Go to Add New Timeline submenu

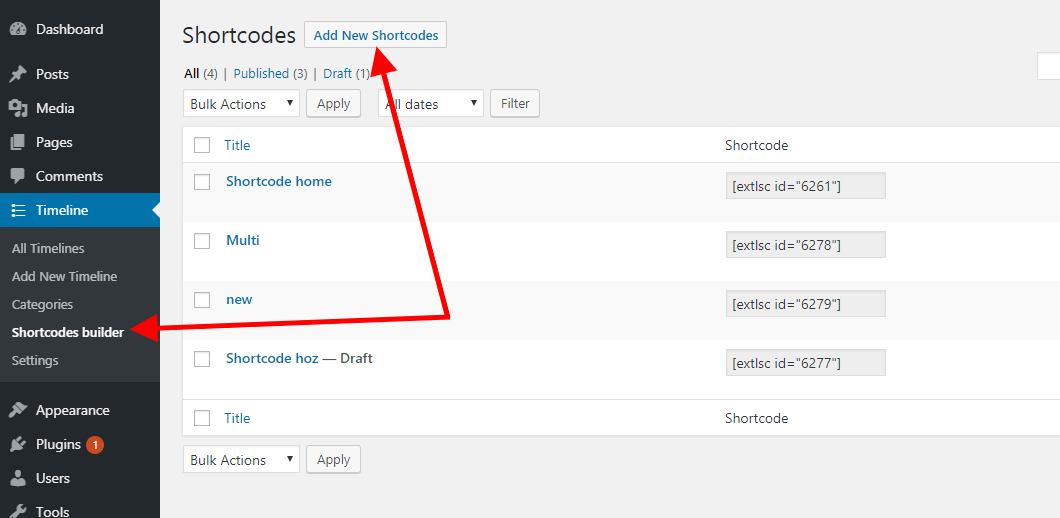click(x=64, y=276)
